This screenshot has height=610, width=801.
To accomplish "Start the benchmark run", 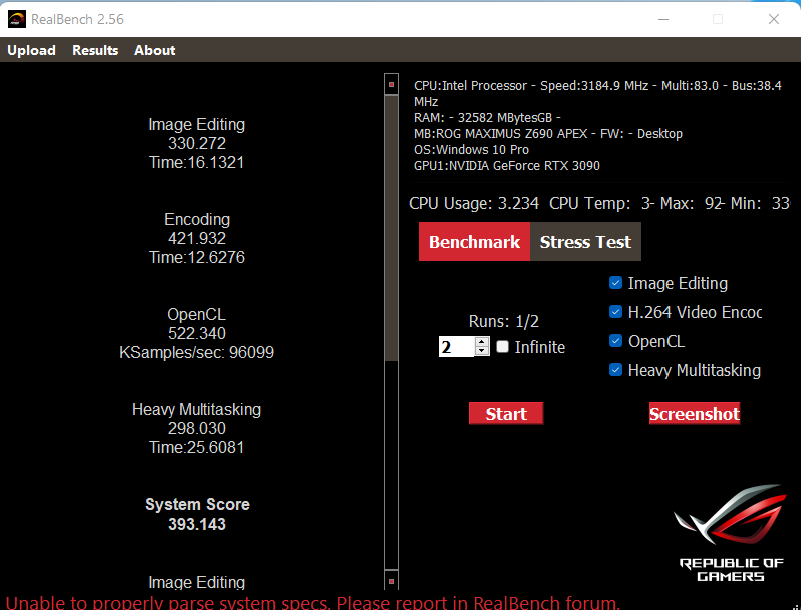I will (506, 413).
